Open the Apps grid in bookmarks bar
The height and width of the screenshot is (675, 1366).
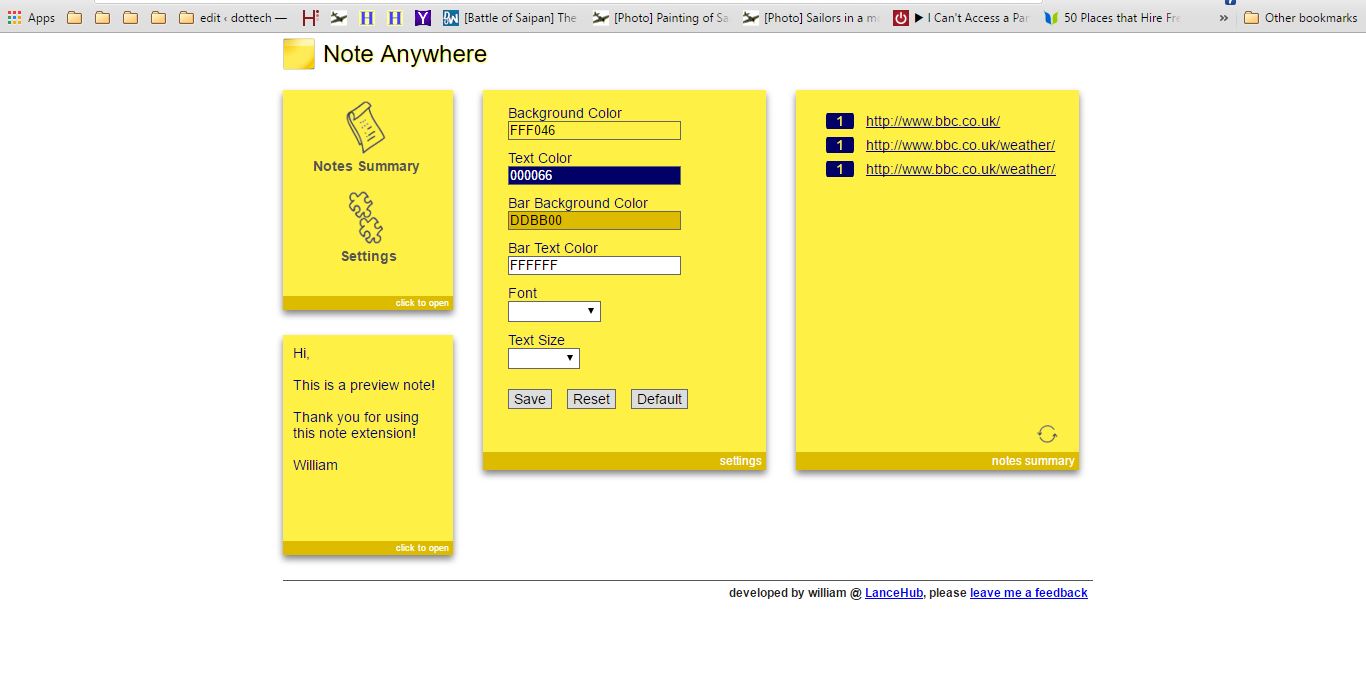tap(31, 18)
